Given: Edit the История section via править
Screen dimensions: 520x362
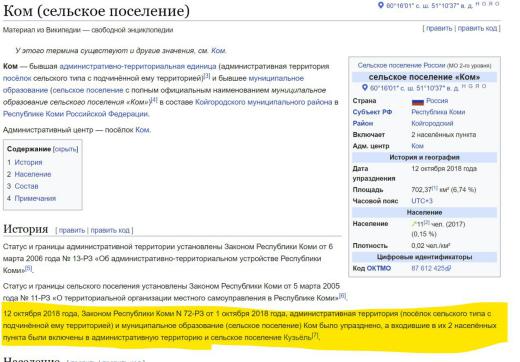Looking at the screenshot, I should point(72,230).
